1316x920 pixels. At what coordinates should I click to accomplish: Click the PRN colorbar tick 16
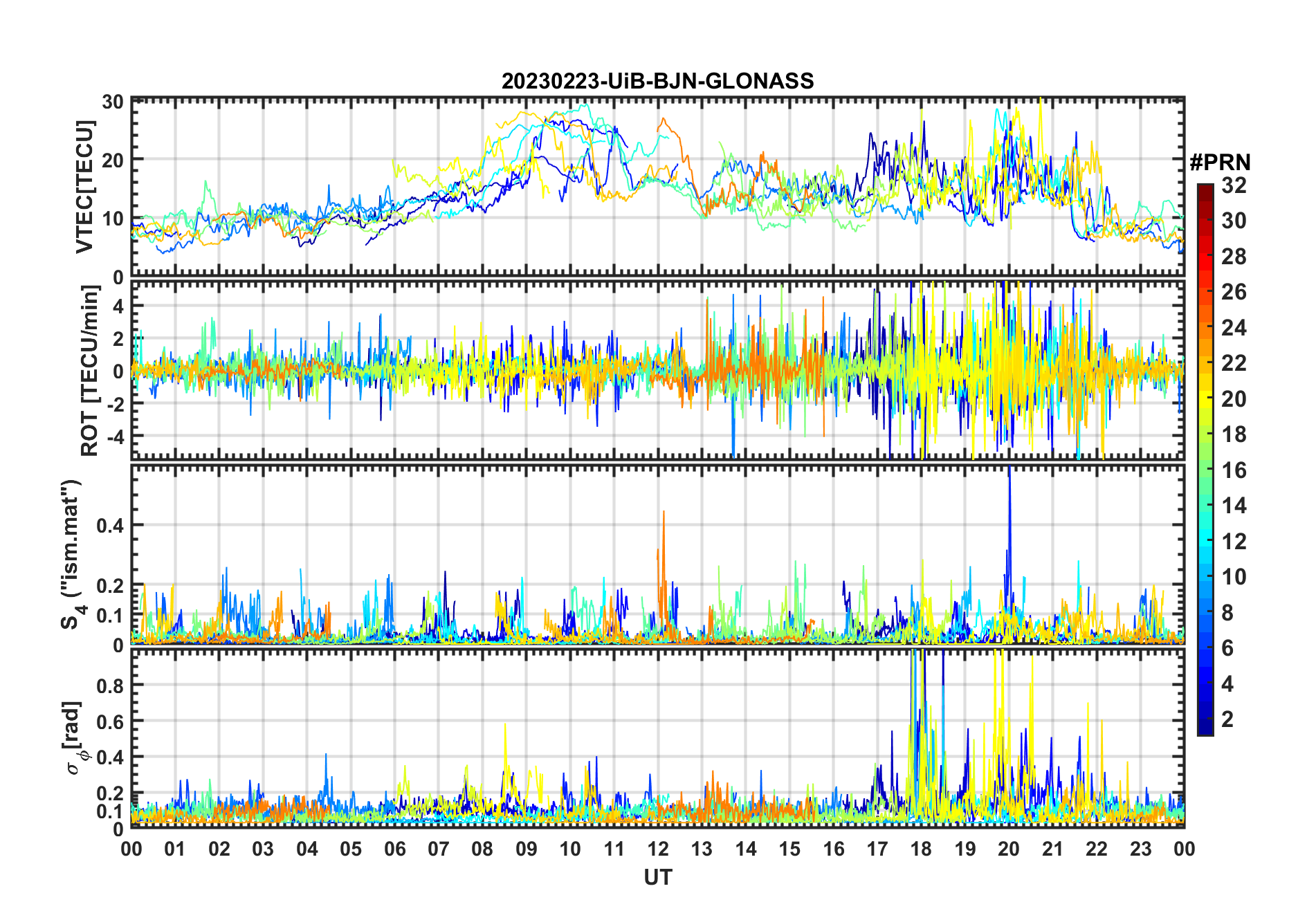pyautogui.click(x=1234, y=470)
